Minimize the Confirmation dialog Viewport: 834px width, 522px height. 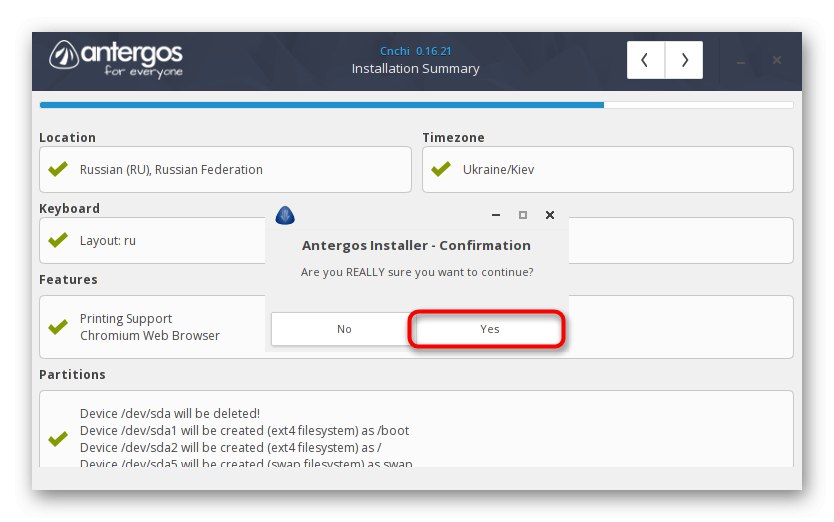496,215
